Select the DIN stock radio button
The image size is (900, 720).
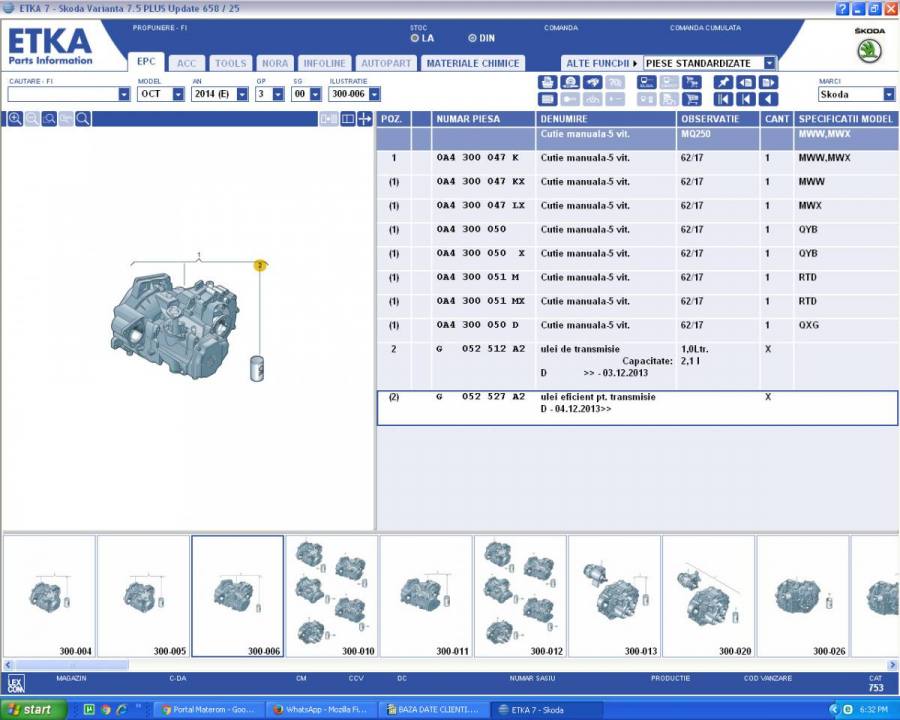473,38
